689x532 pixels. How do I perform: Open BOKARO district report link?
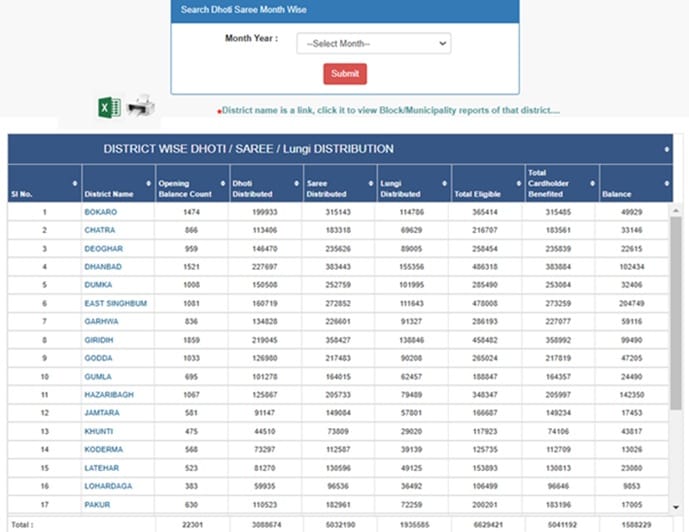101,212
